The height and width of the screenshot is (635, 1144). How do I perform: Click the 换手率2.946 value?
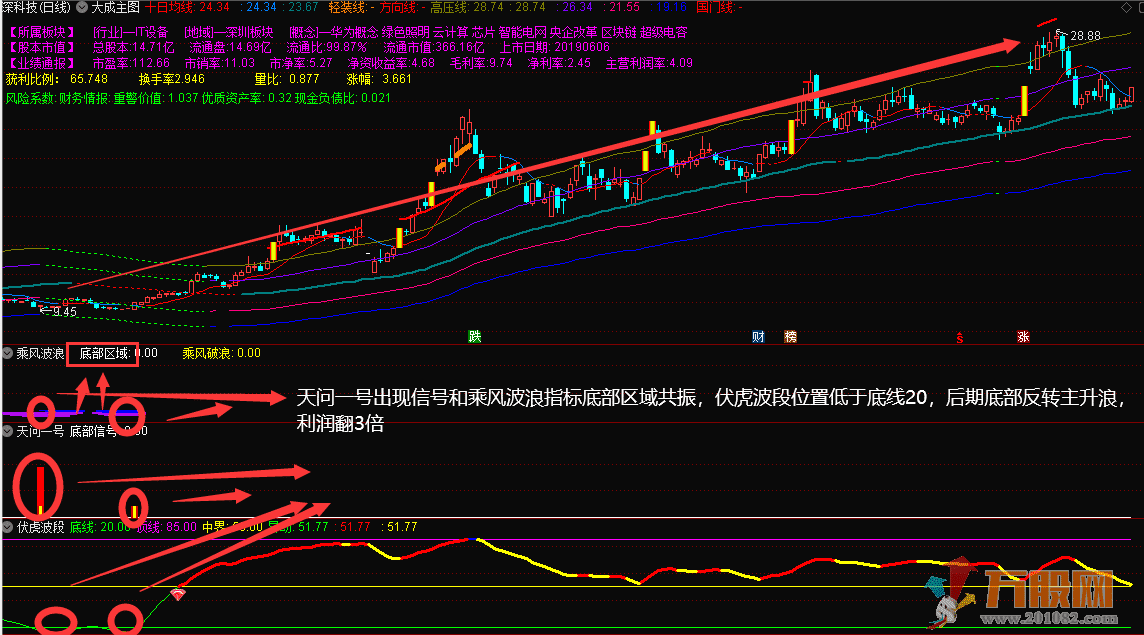click(x=171, y=79)
